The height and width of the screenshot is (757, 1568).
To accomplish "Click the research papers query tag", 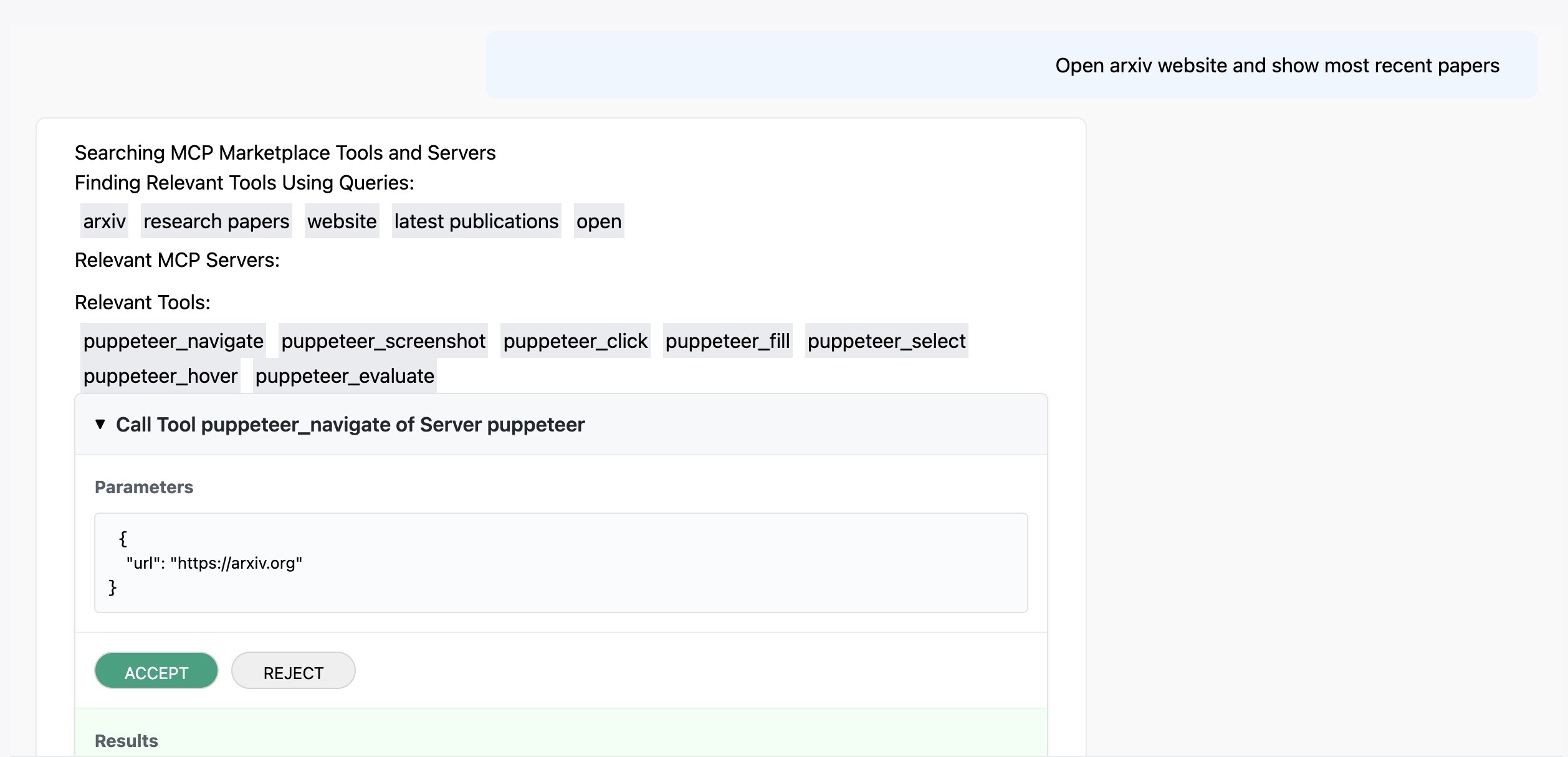I will coord(216,221).
